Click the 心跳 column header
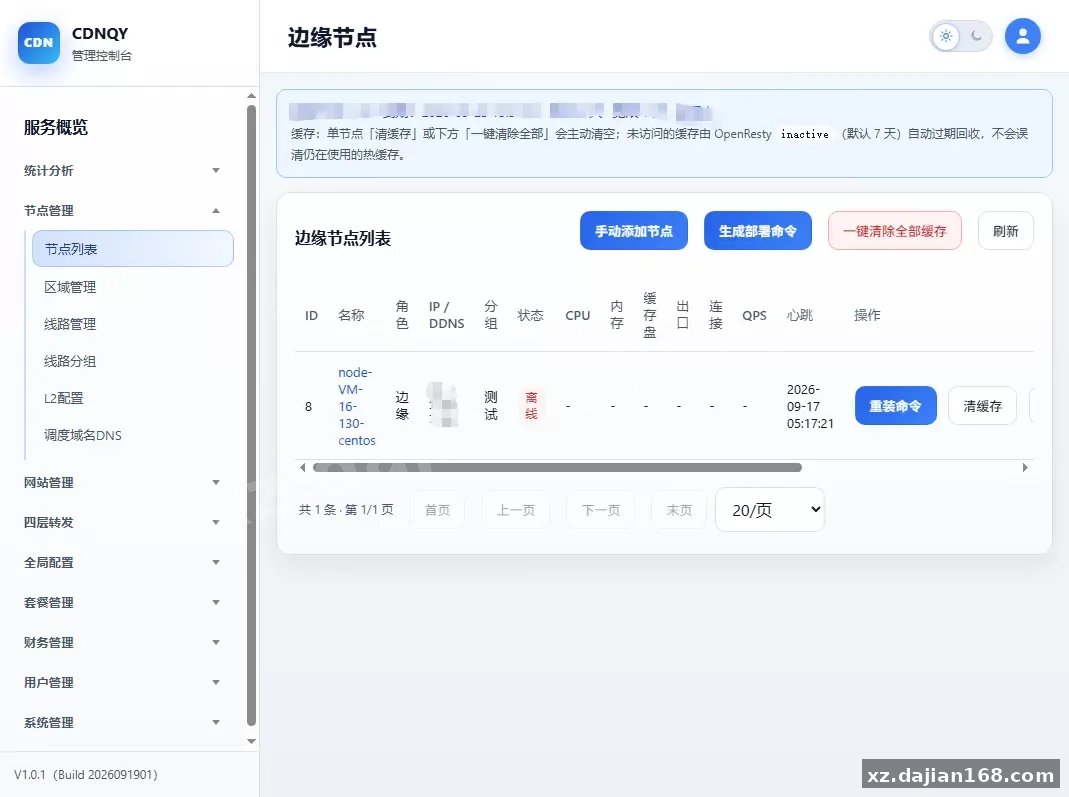This screenshot has width=1069, height=797. coord(800,315)
